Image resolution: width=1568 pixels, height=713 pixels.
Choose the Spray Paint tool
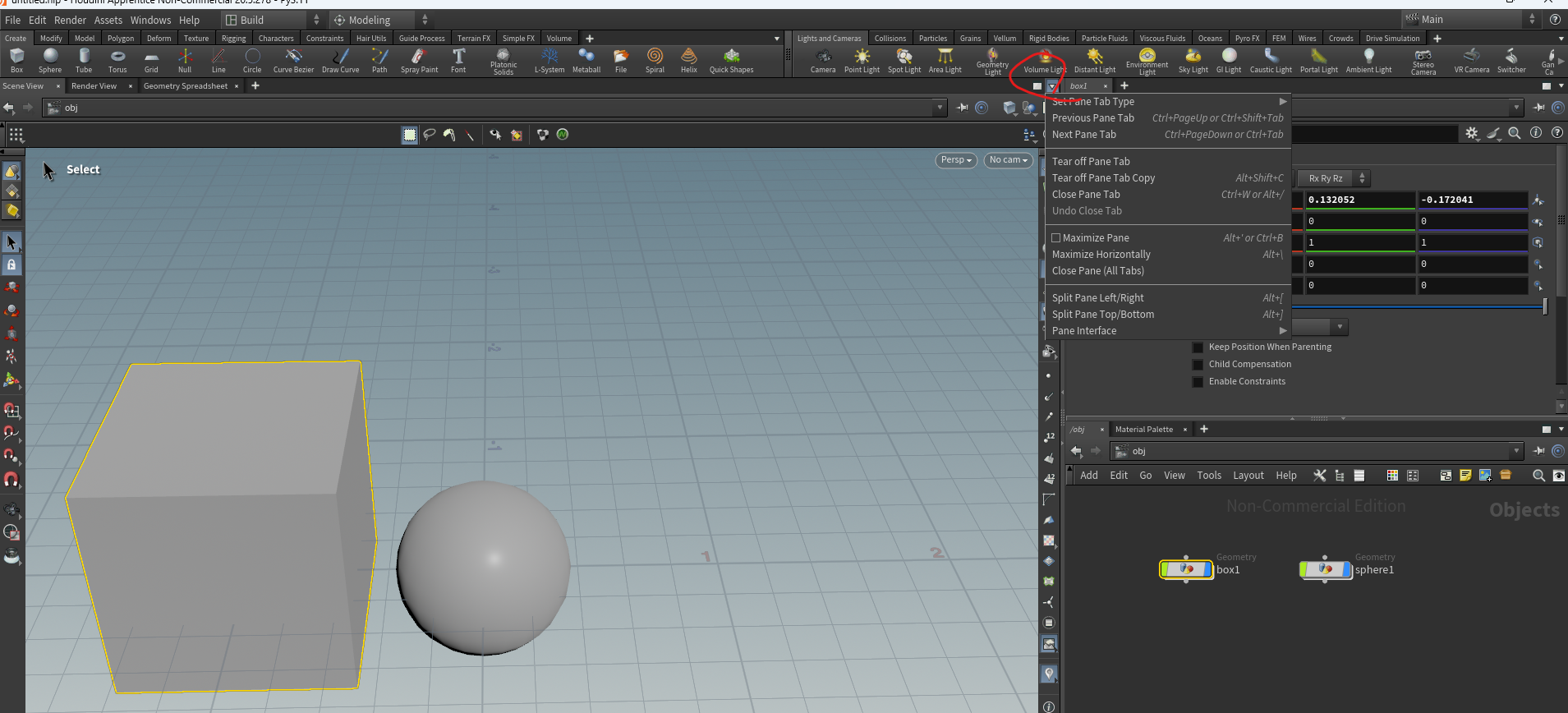(x=419, y=60)
